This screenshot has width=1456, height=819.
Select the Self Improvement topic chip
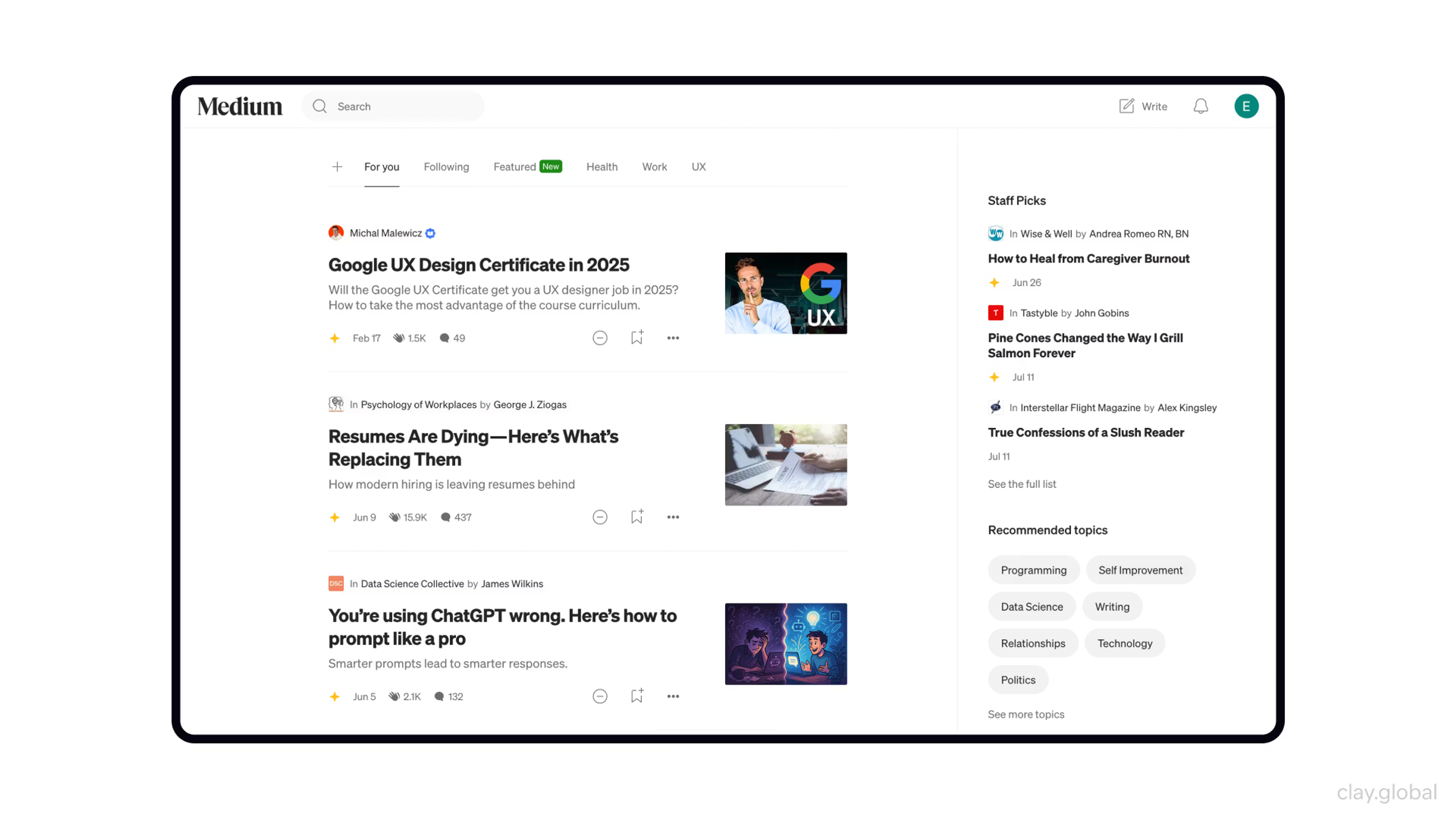[x=1140, y=570]
